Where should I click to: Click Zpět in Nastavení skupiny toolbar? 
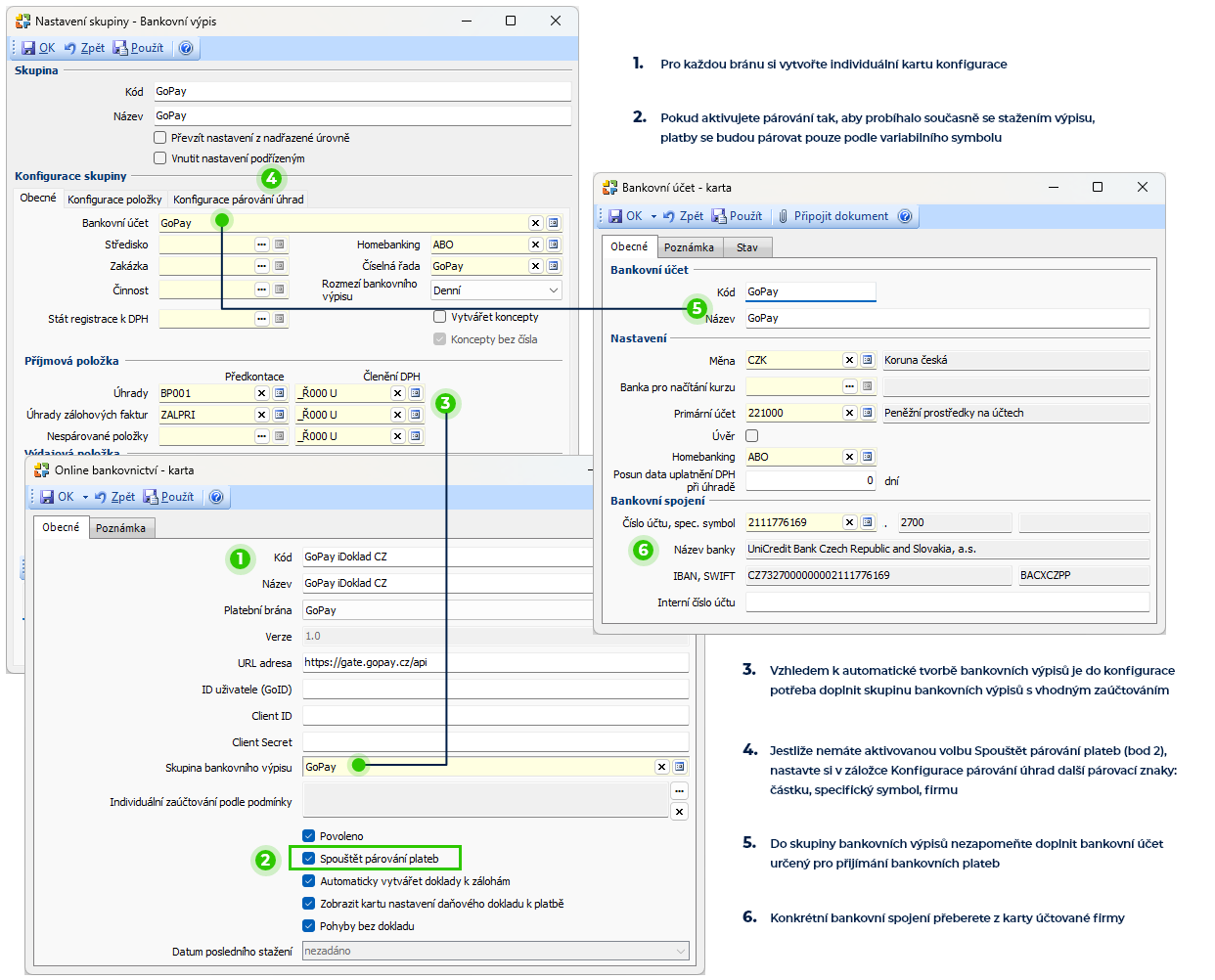[x=84, y=48]
